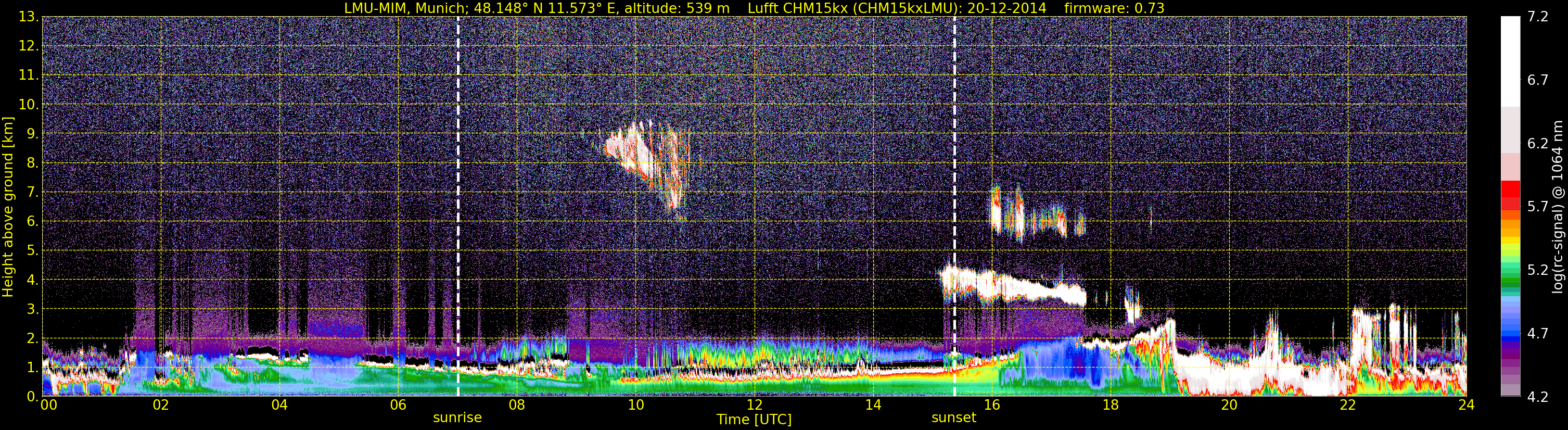Viewport: 1568px width, 430px height.
Task: Click the white top section of the colorbar
Action: (x=1510, y=61)
